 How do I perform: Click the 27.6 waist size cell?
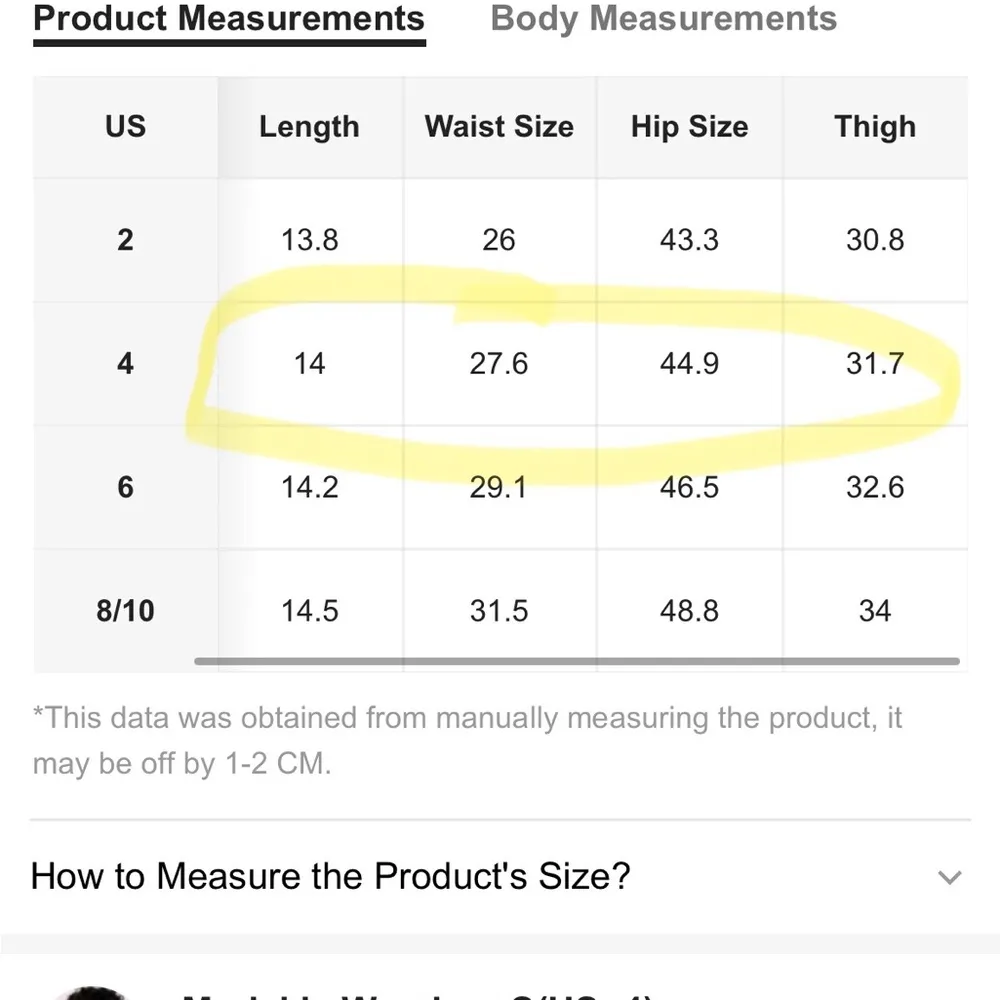pos(499,363)
